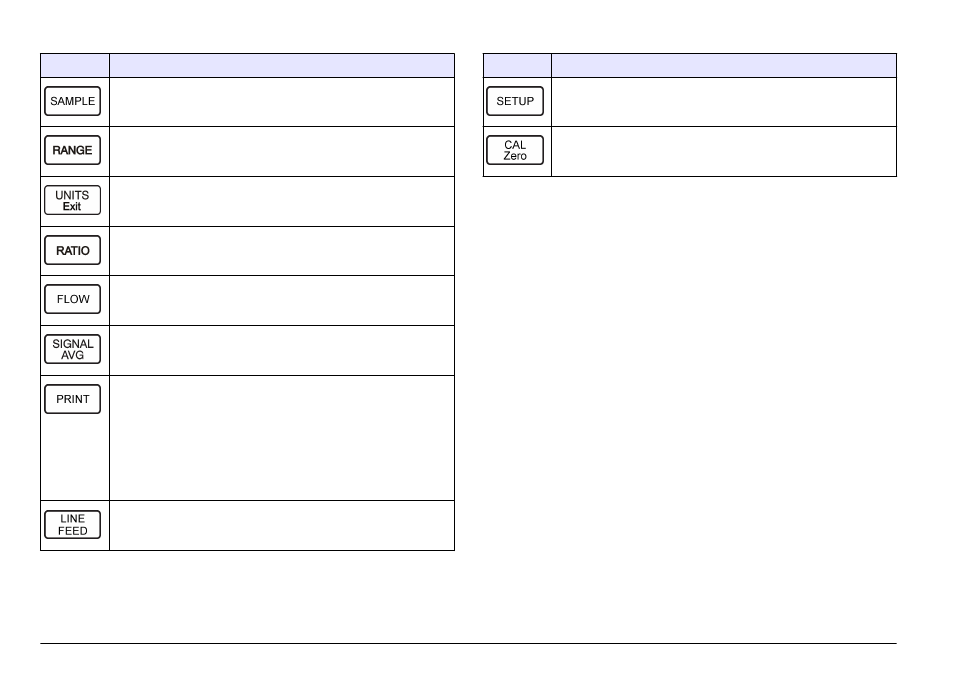
Task: Select the empty cell beside the SETUP key
Action: click(723, 102)
